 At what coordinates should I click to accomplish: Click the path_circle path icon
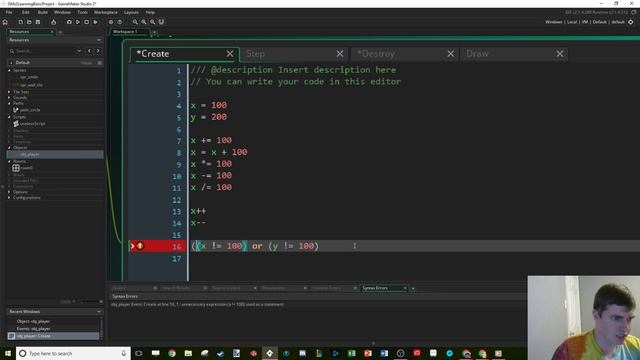point(16,110)
